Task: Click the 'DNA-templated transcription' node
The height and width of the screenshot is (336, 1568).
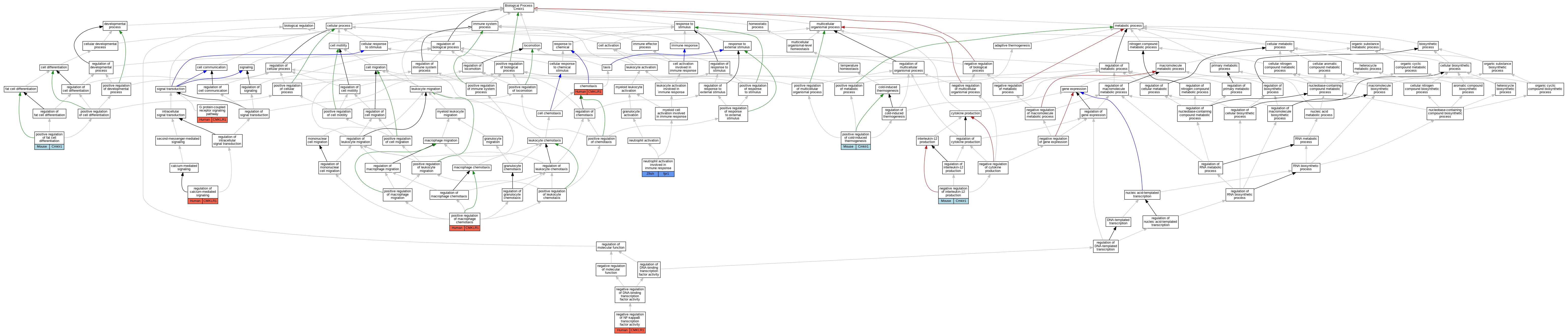Action: click(x=1118, y=222)
